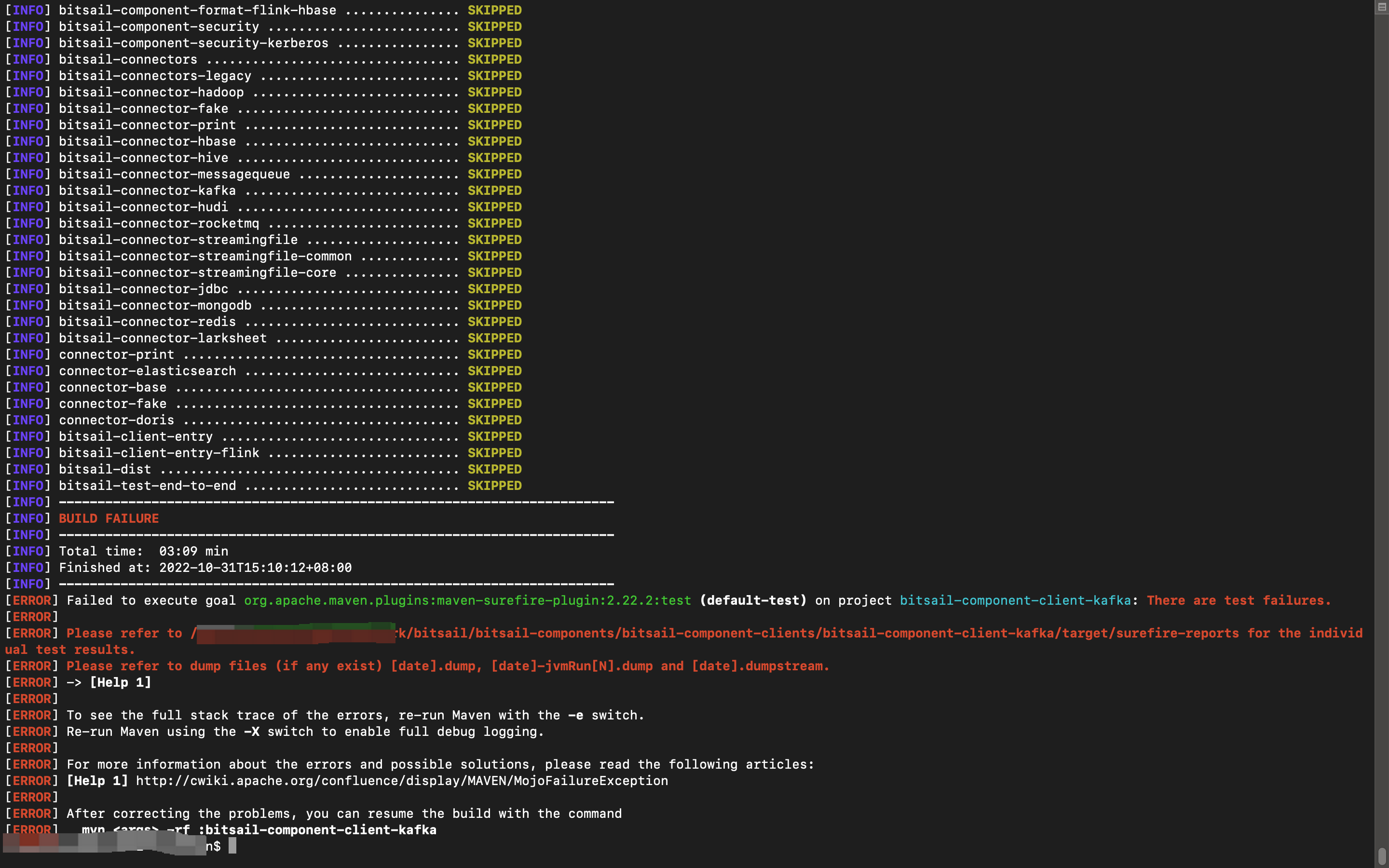Click the Finished at timestamp line
1389x868 pixels.
pos(205,568)
